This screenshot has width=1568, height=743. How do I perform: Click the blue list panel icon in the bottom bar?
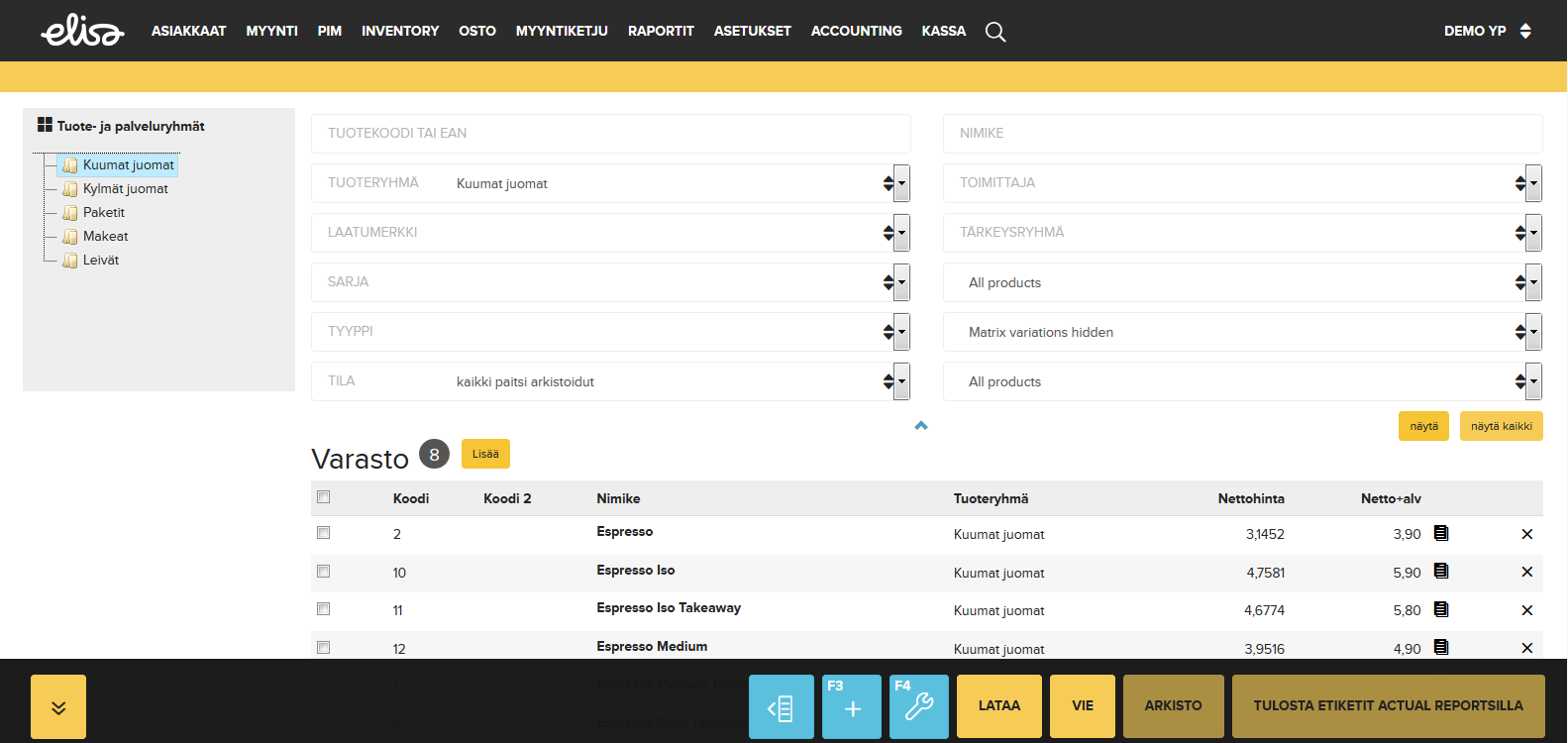coord(781,706)
